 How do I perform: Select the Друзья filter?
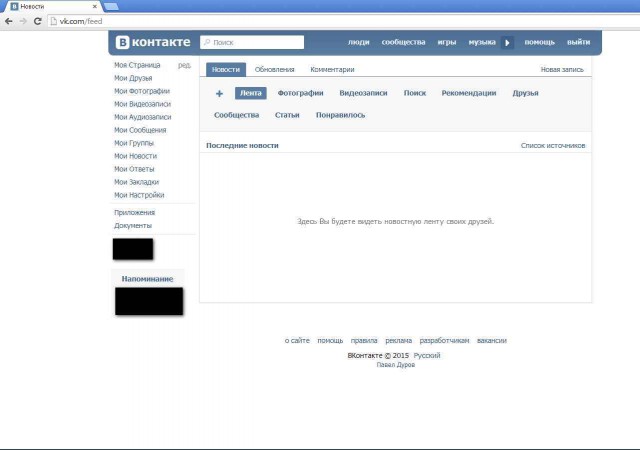525,93
